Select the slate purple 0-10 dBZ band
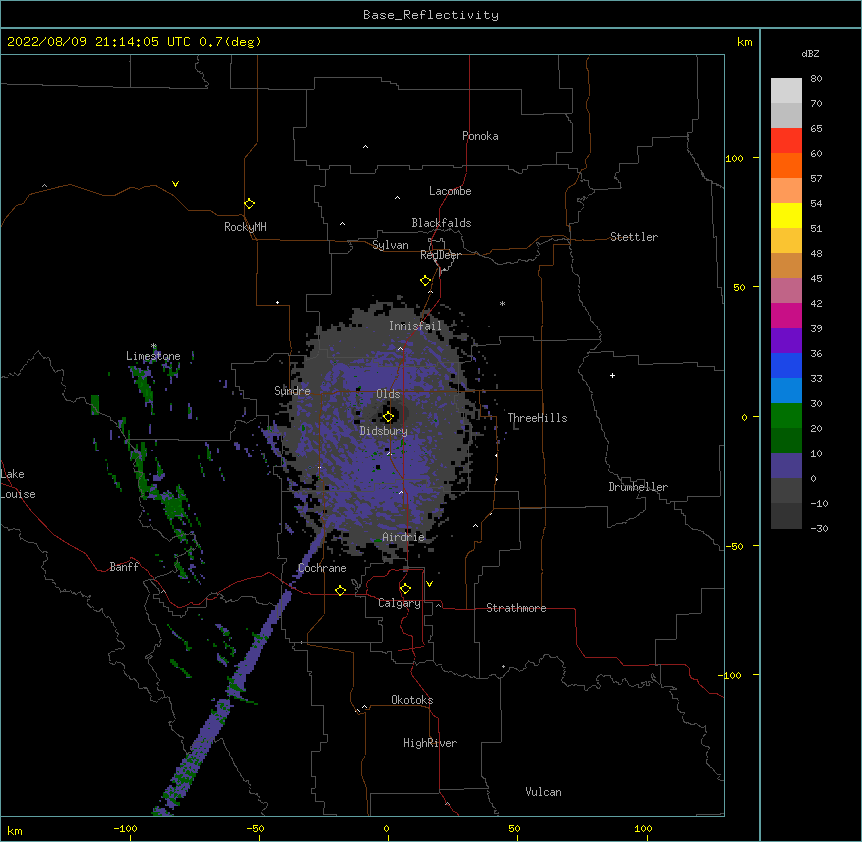 point(786,466)
